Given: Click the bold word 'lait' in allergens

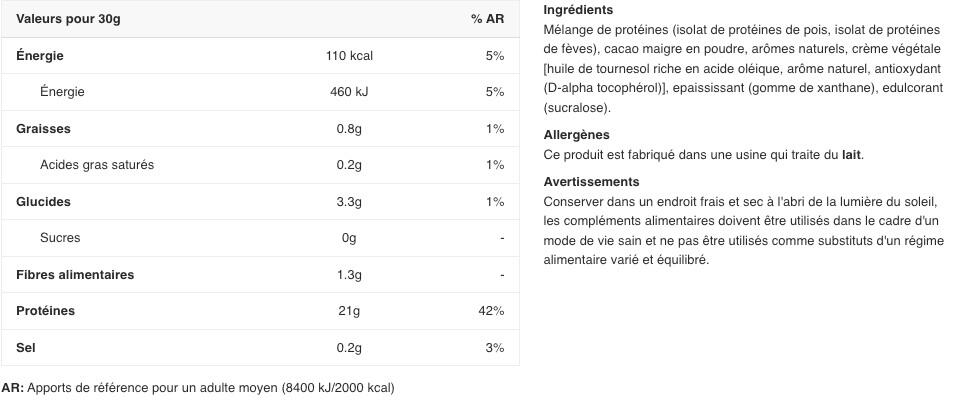Looking at the screenshot, I should pyautogui.click(x=851, y=155).
